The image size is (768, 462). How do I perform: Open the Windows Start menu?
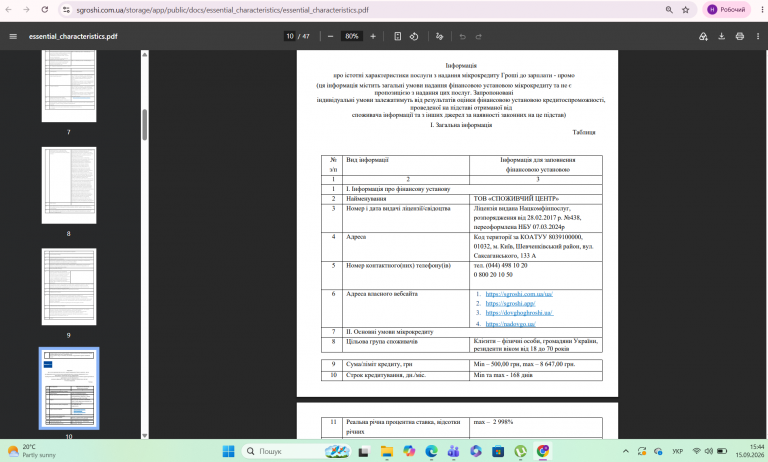click(228, 451)
